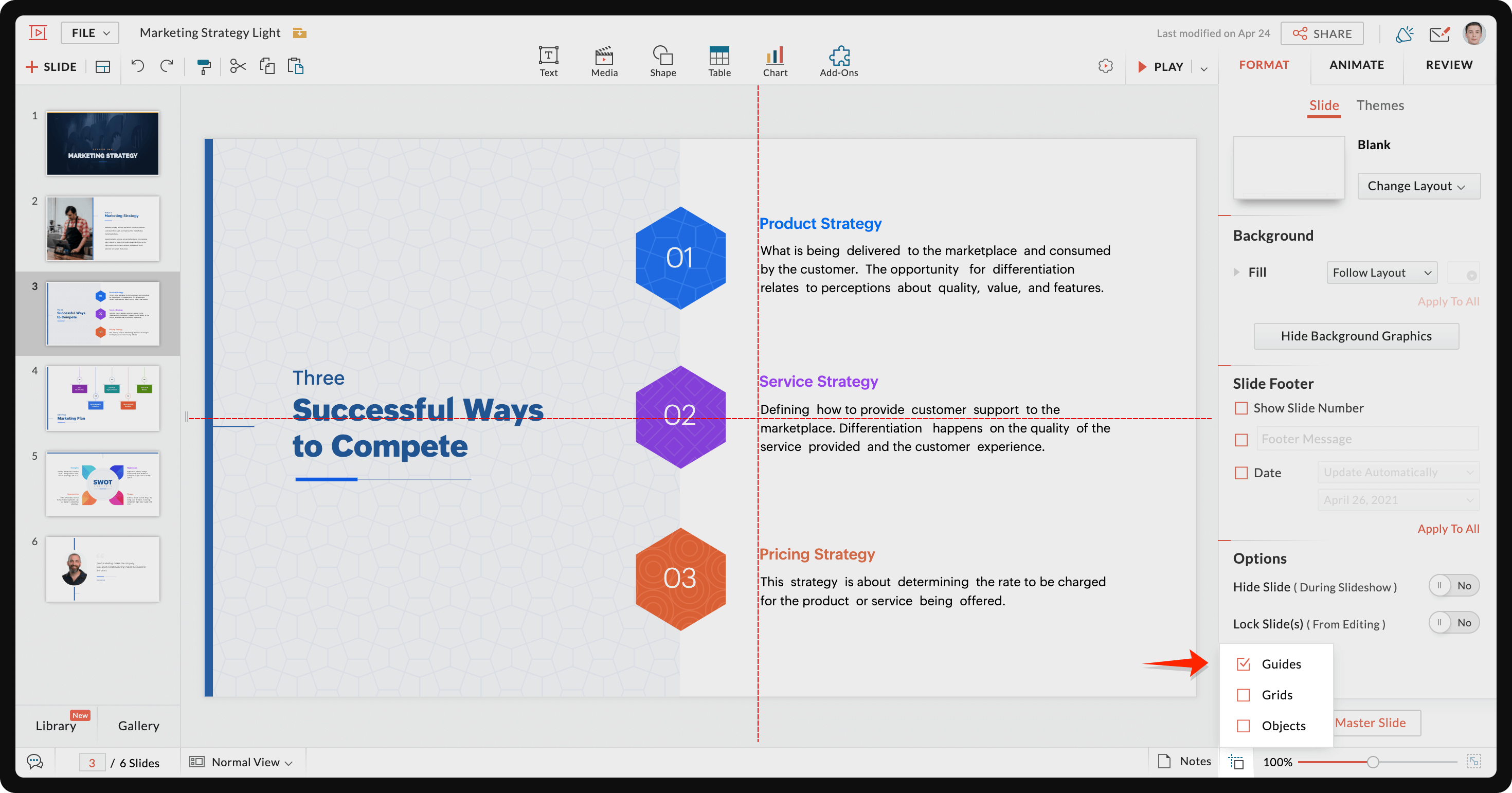1512x793 pixels.
Task: Check Show Slide Number option
Action: [1241, 408]
